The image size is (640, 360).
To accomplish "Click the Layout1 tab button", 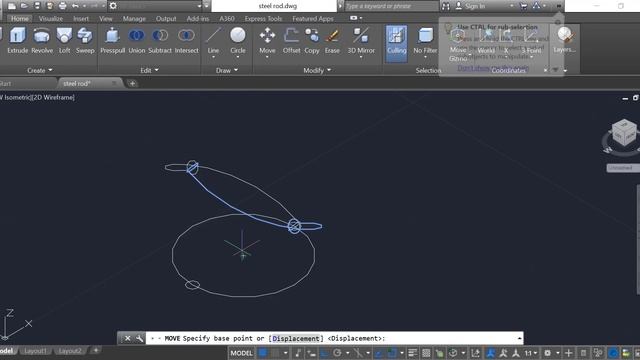I will coord(35,351).
